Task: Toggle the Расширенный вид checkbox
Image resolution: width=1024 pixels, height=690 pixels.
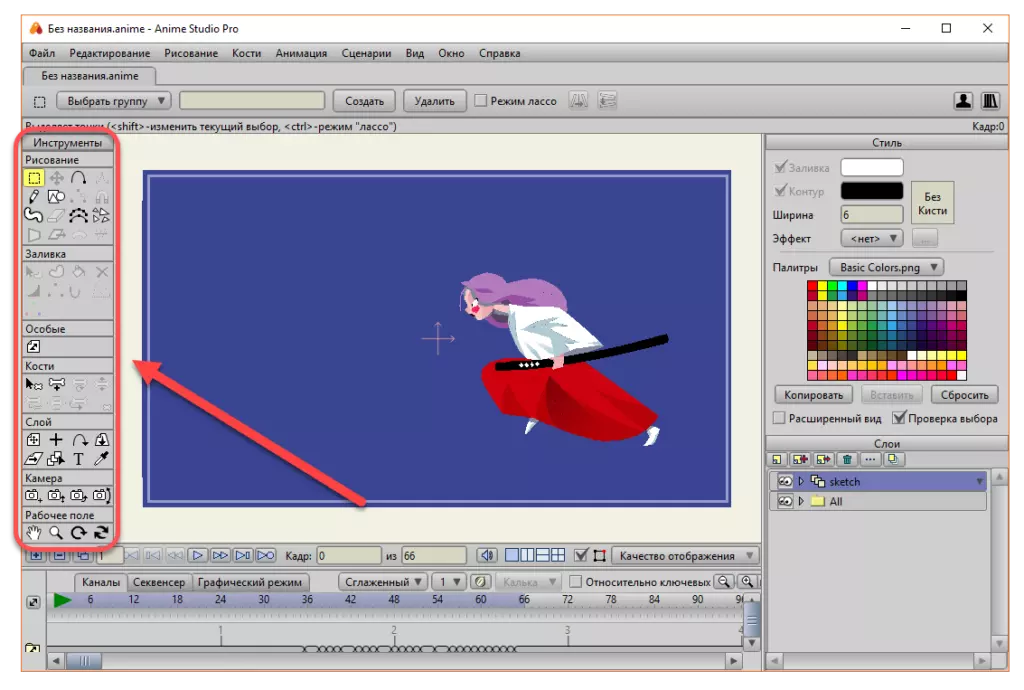Action: [x=780, y=418]
